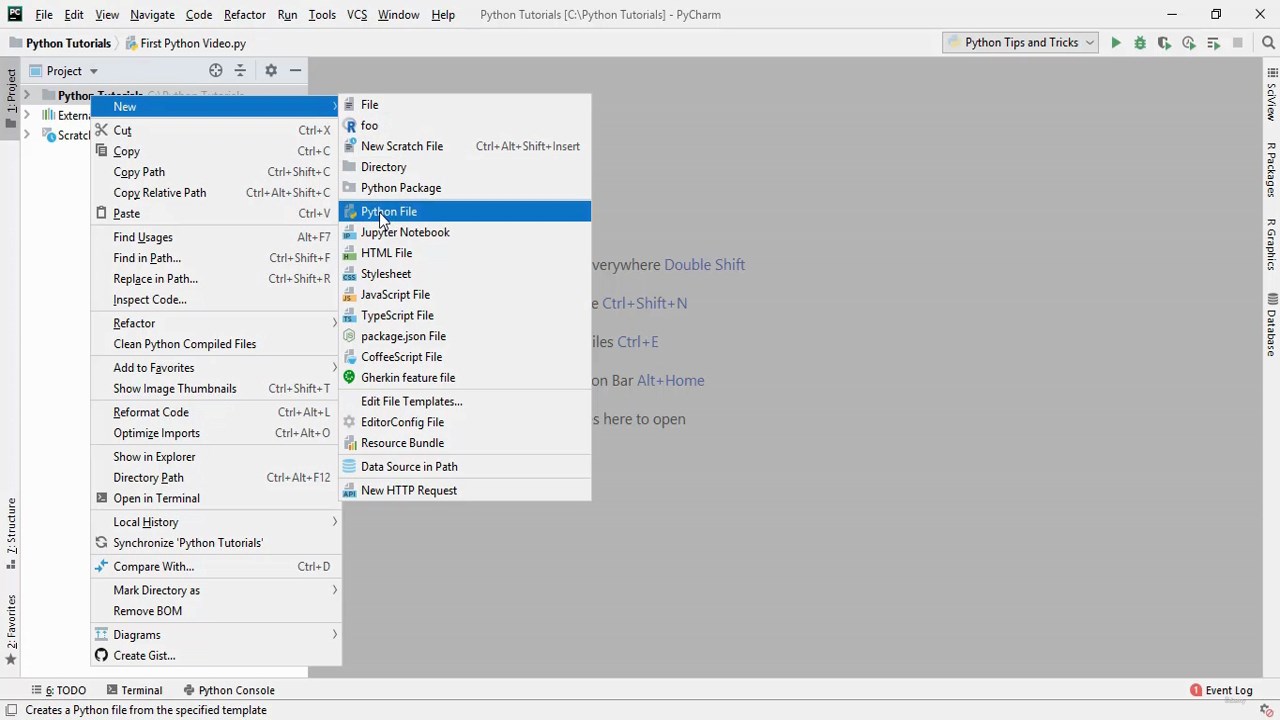1280x720 pixels.
Task: Click the profiler icon in the toolbar
Action: (x=1188, y=43)
